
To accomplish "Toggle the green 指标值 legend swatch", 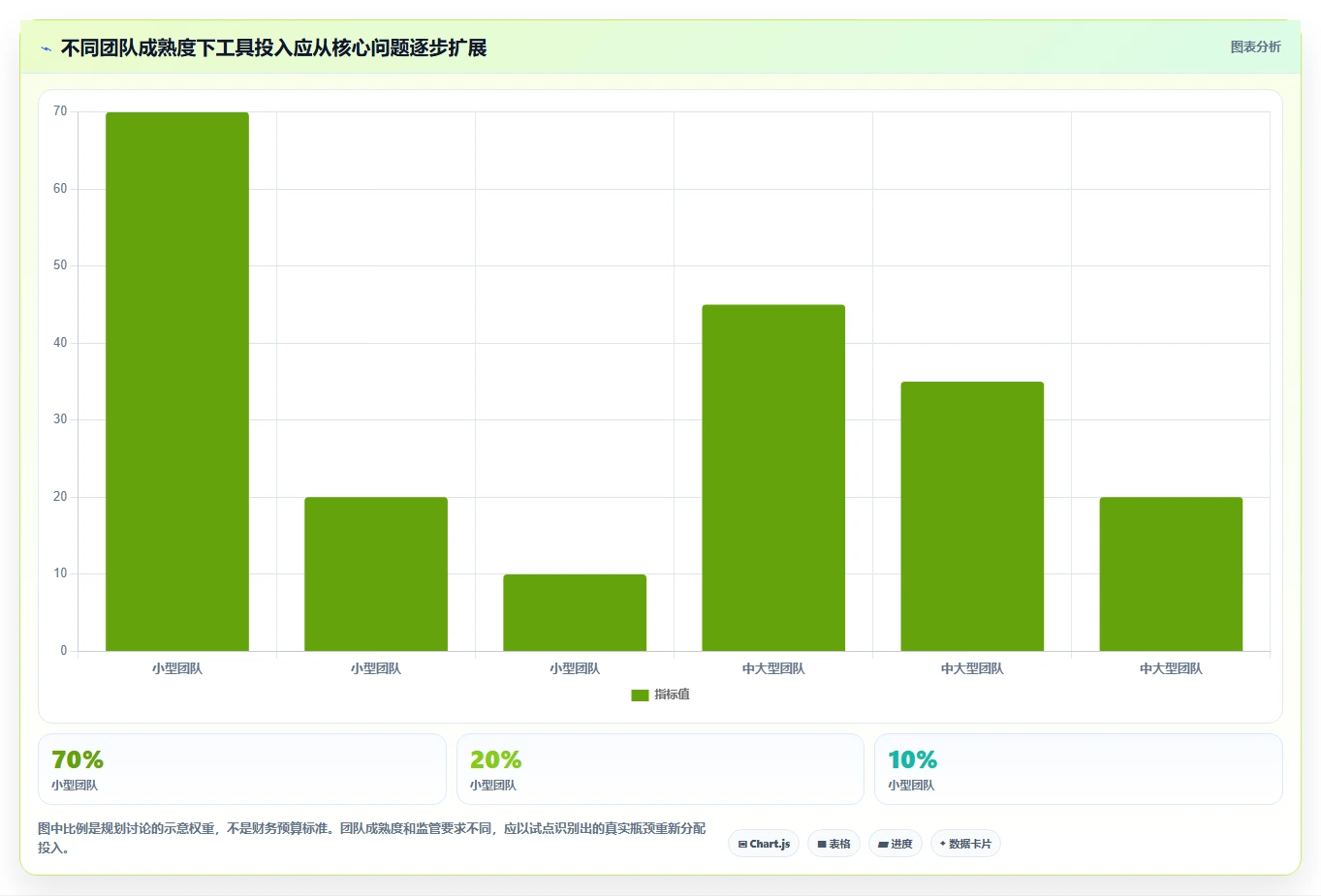I will [x=640, y=695].
